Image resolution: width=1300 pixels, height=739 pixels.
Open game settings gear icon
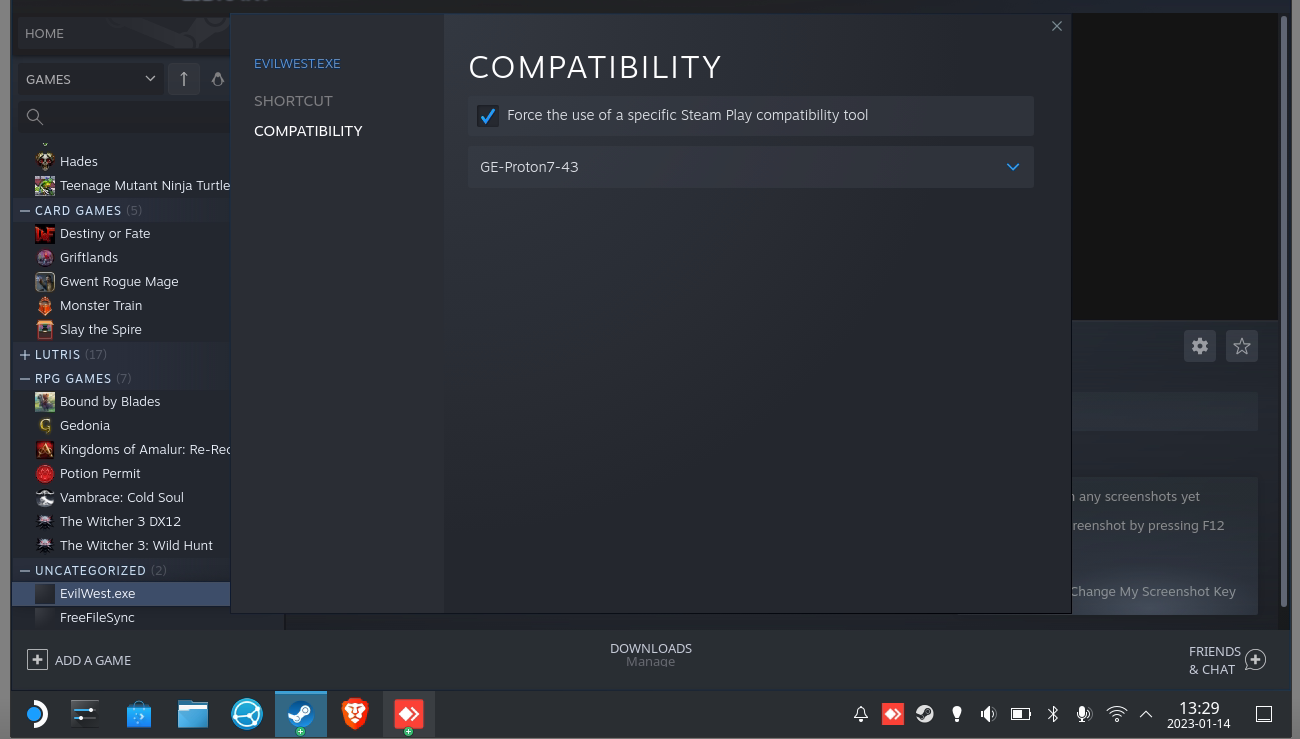tap(1200, 346)
